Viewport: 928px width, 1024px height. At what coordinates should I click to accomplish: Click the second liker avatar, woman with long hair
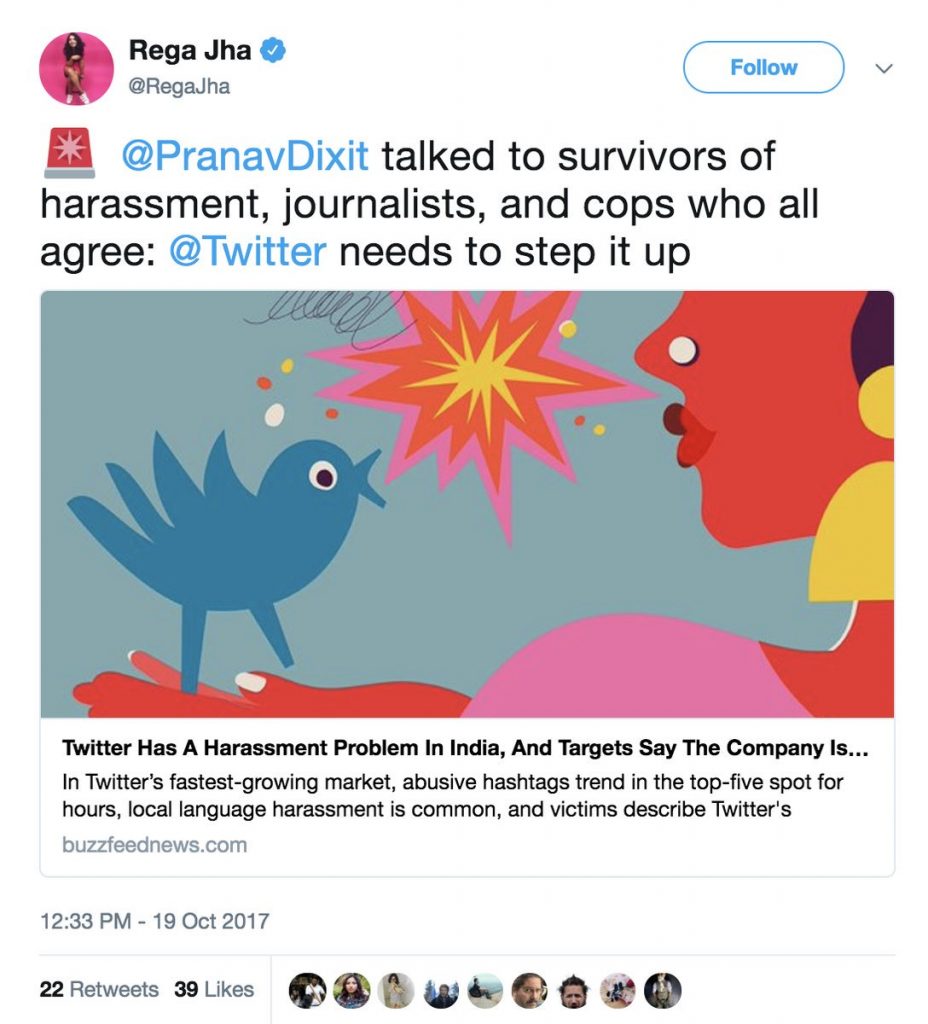click(351, 990)
